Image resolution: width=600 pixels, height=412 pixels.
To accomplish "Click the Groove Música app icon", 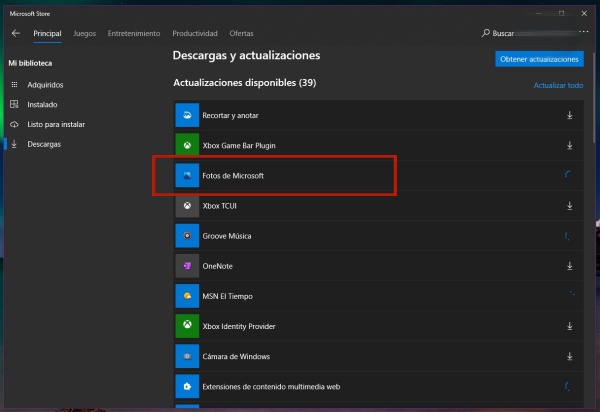I will [187, 236].
